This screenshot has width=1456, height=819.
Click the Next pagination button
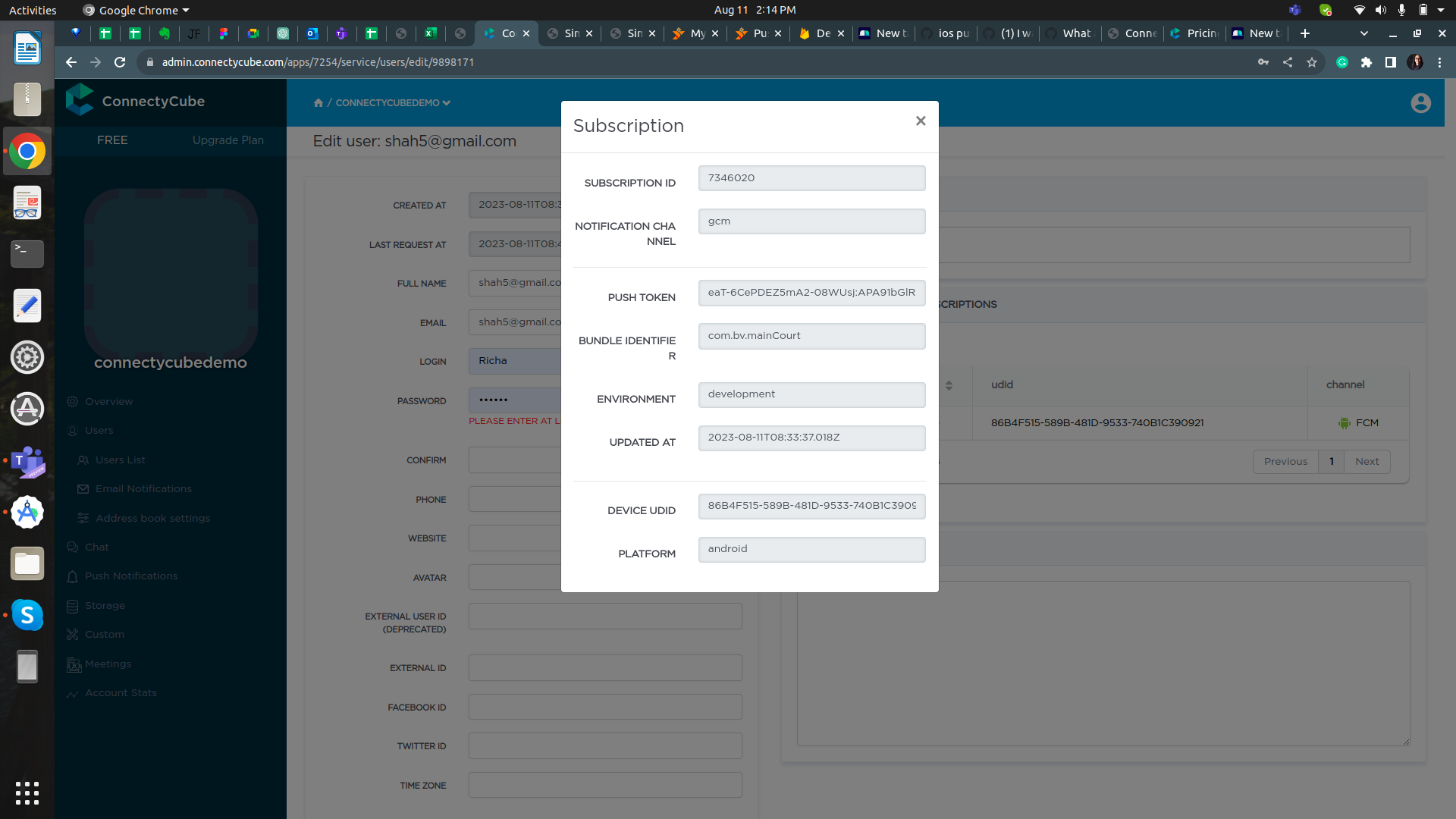tap(1367, 461)
